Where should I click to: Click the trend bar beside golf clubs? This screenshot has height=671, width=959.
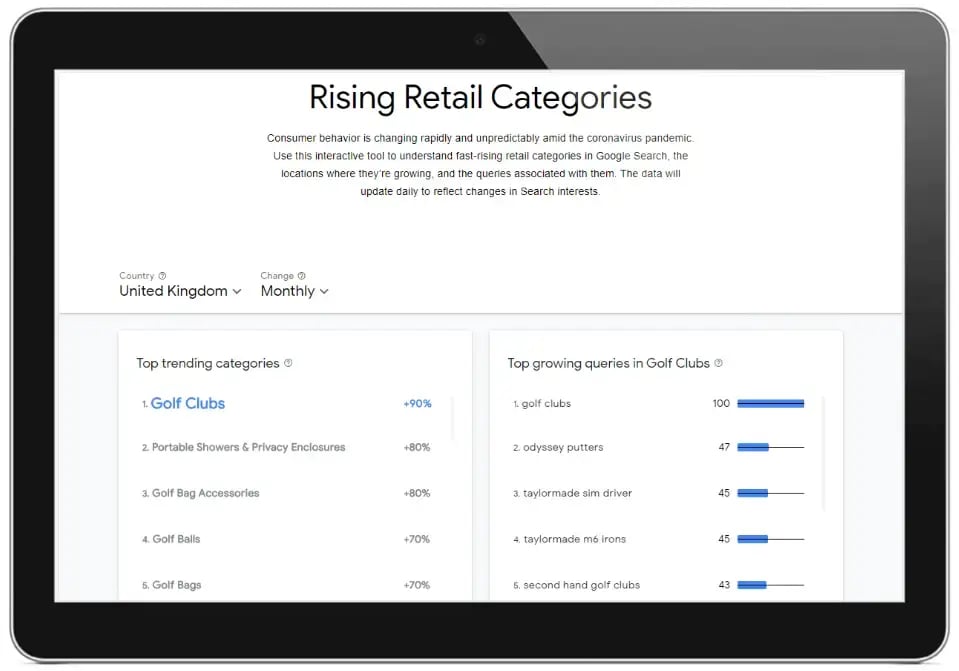coord(770,401)
